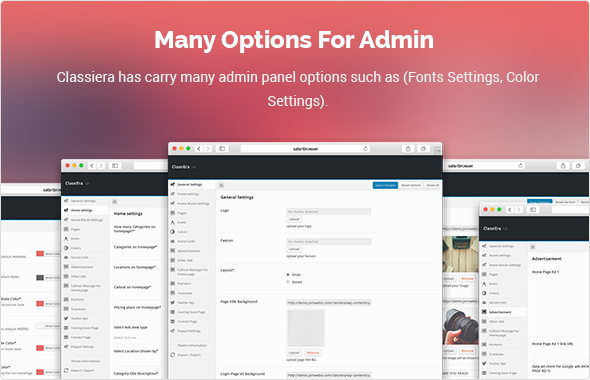The height and width of the screenshot is (380, 590).
Task: Click the Page title Background URL field
Action: [329, 302]
